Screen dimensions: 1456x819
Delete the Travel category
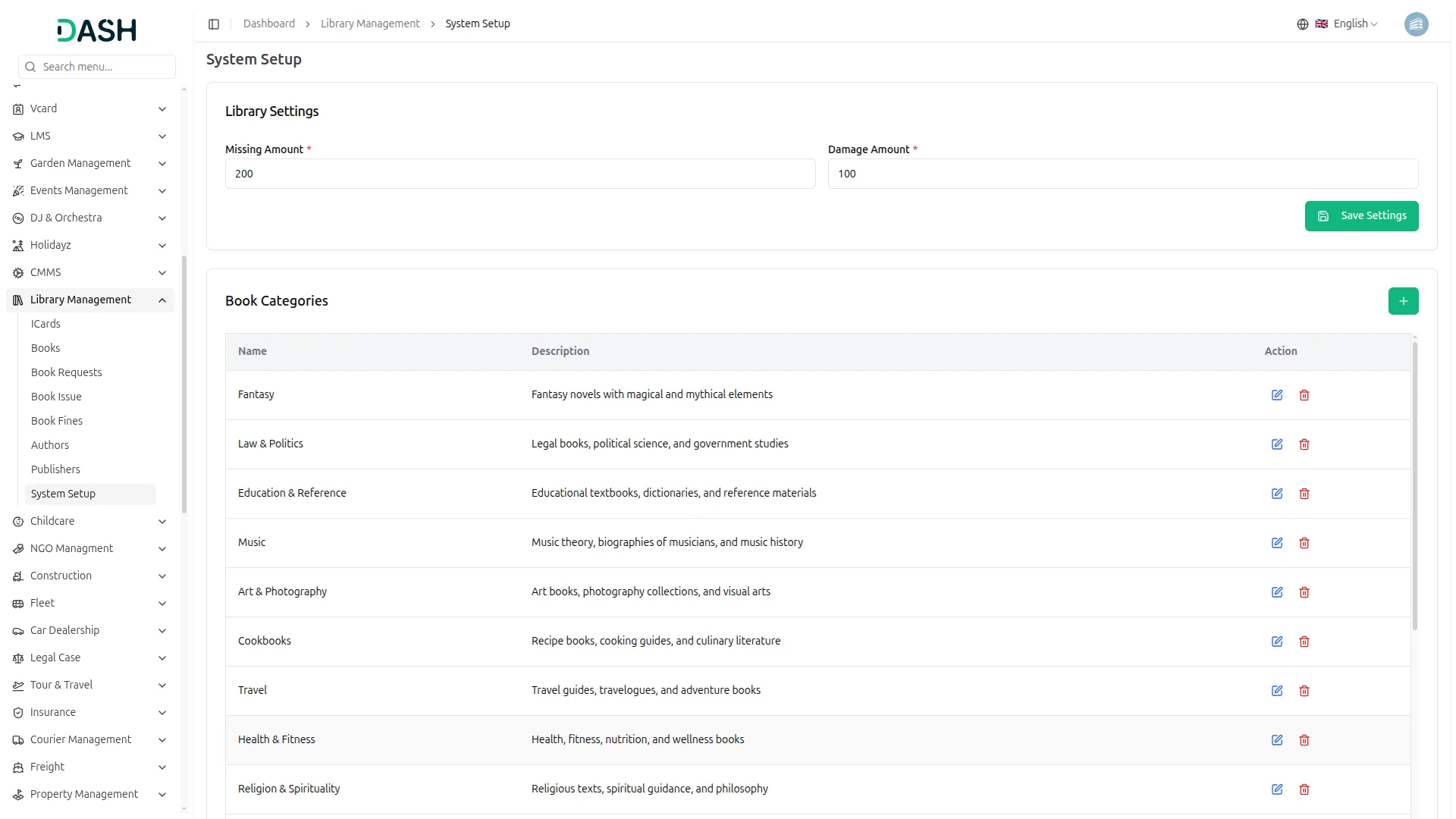(x=1304, y=691)
